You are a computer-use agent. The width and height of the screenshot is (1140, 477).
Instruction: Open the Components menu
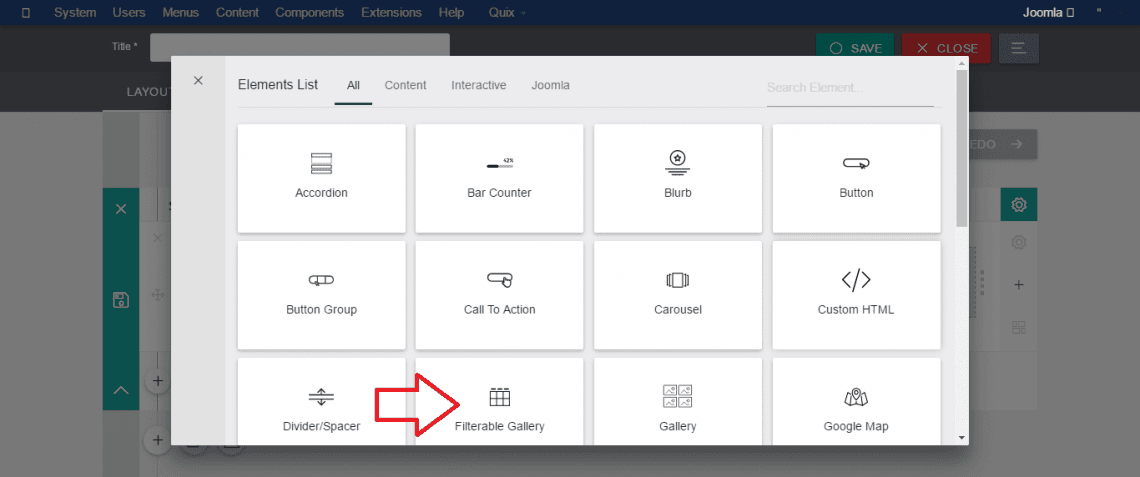pos(310,12)
